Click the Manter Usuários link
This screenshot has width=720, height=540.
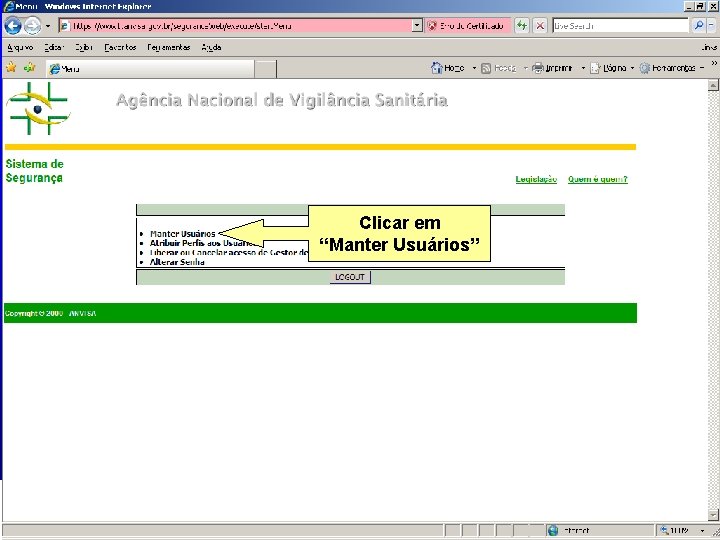pos(182,234)
